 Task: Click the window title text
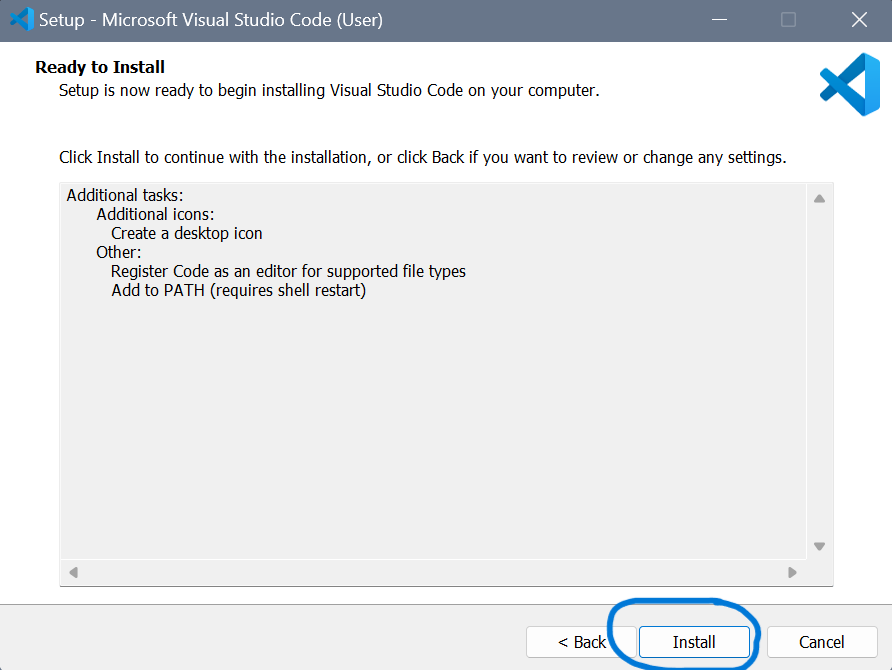pyautogui.click(x=210, y=20)
